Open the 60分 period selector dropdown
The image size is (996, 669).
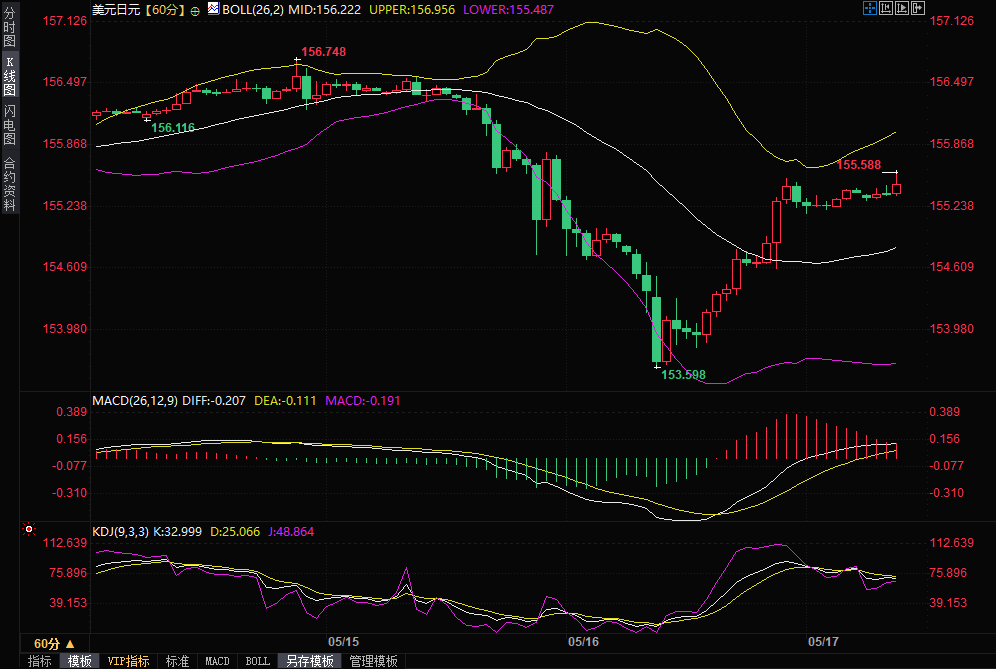tap(54, 643)
